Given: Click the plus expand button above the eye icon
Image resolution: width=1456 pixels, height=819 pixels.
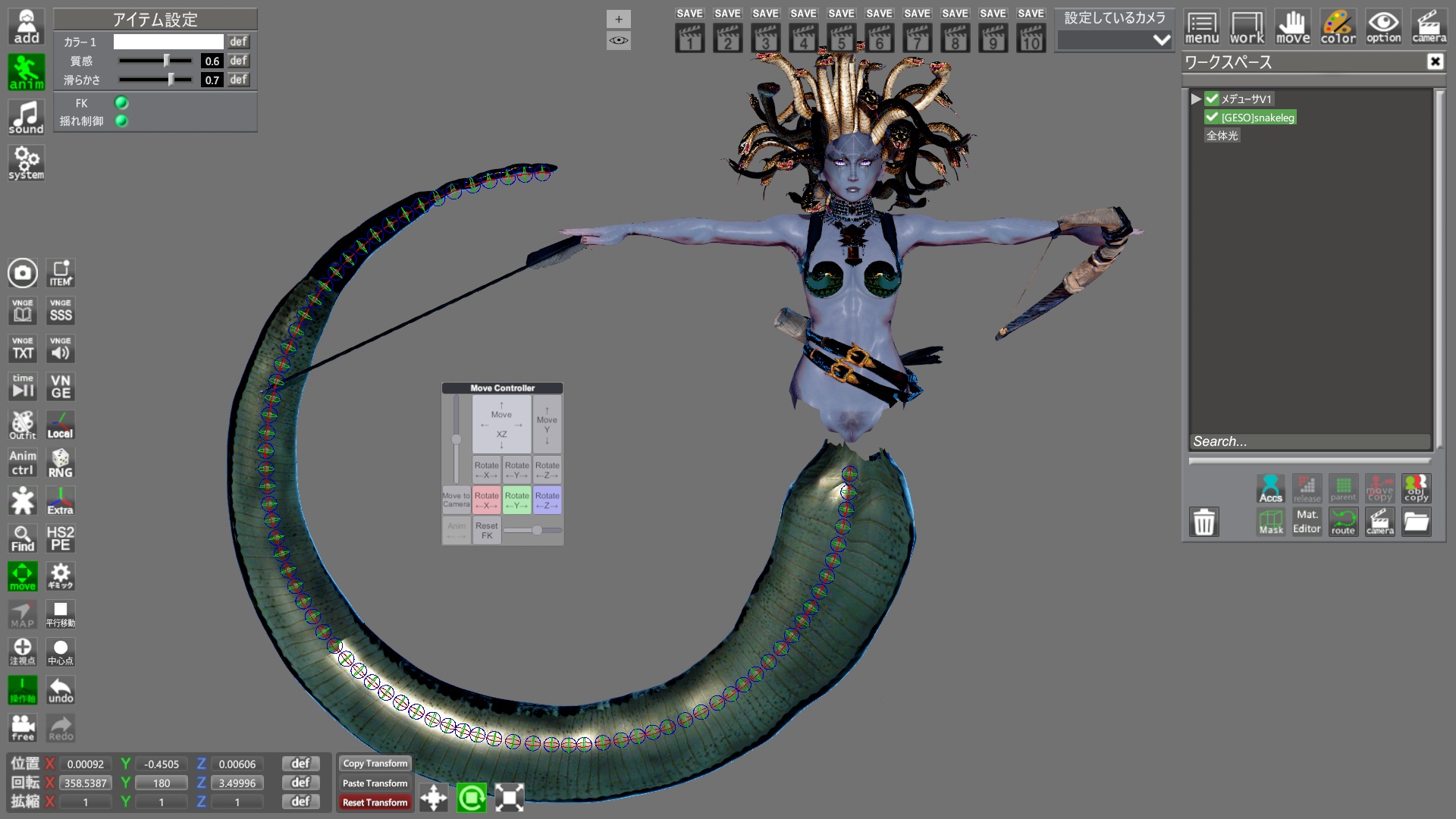Looking at the screenshot, I should [618, 19].
